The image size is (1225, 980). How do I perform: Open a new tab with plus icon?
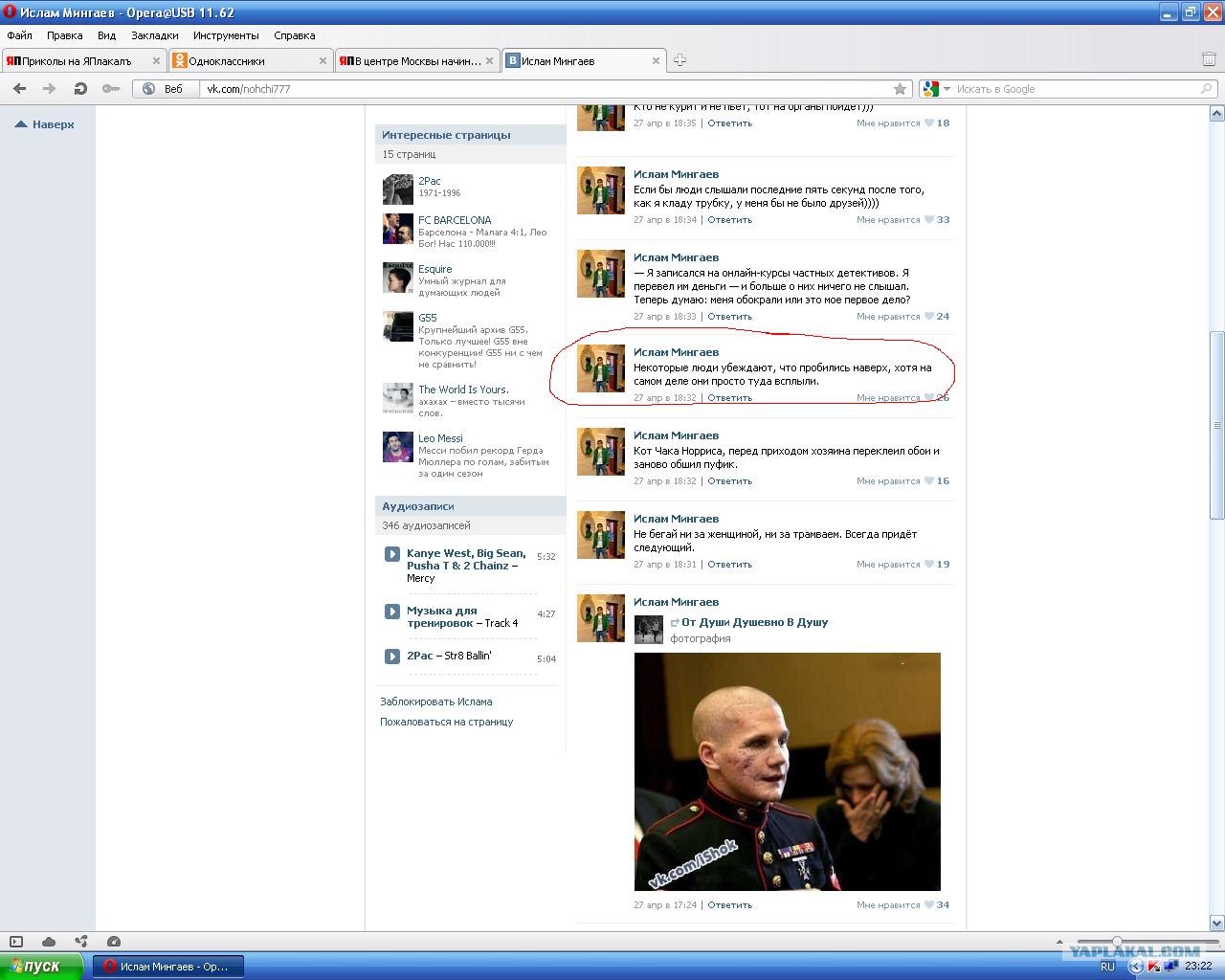679,60
